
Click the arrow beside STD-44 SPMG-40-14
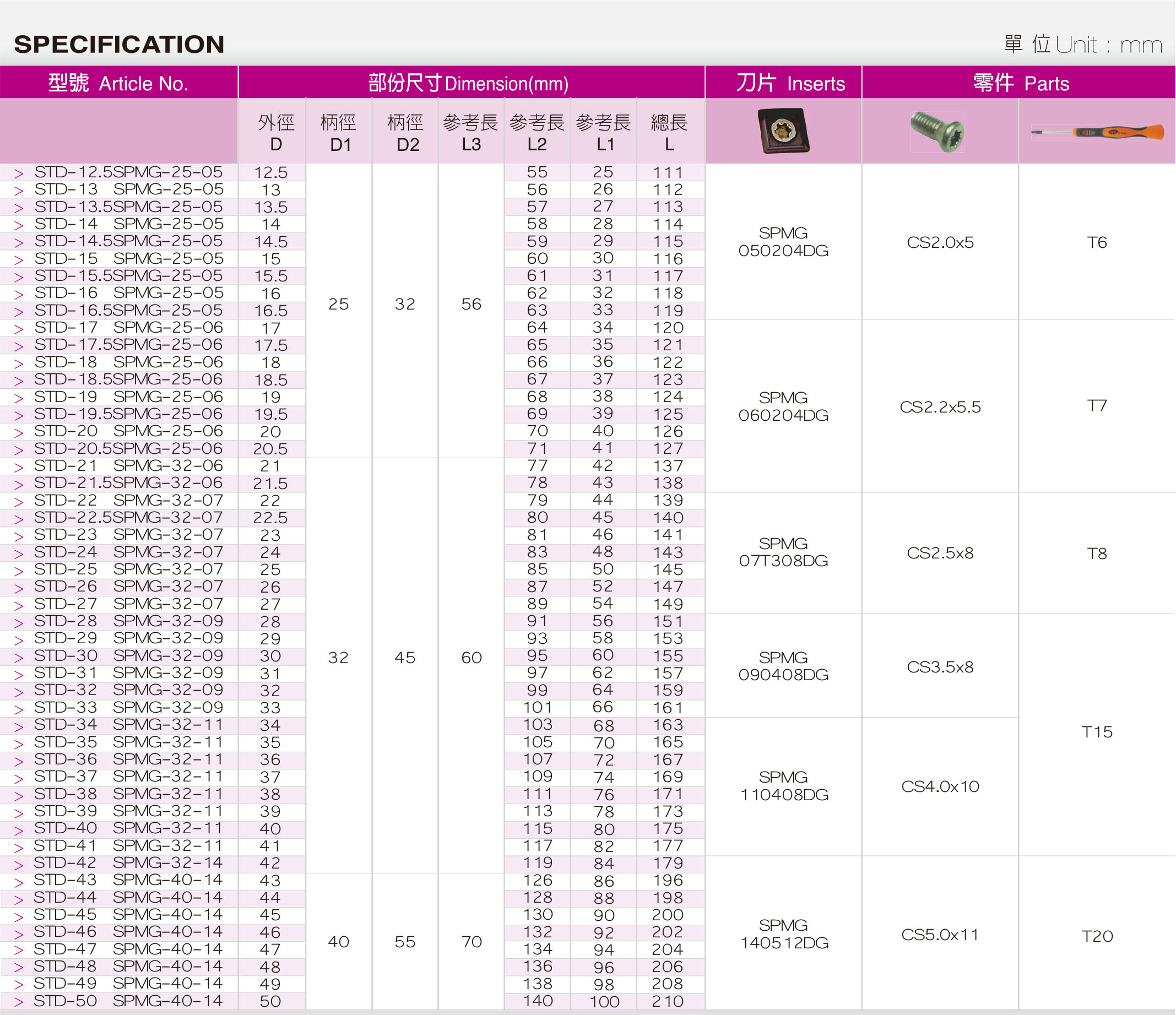pyautogui.click(x=19, y=900)
